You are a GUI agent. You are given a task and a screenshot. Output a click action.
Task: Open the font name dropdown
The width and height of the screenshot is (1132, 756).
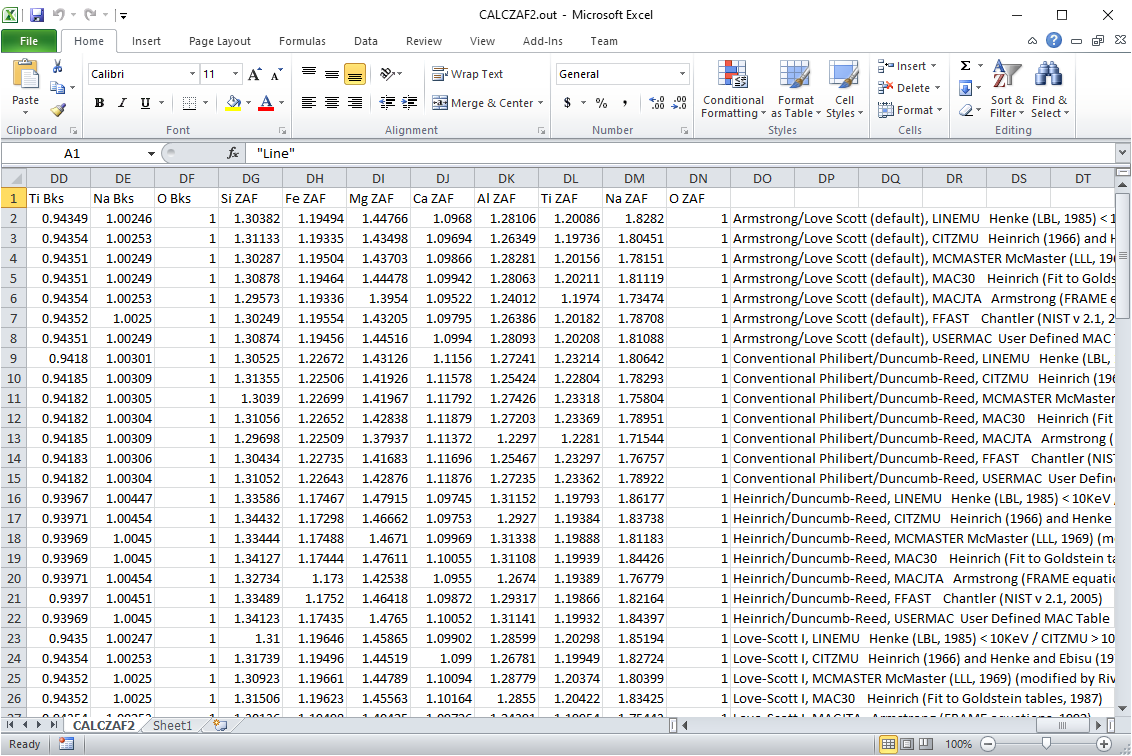click(x=192, y=74)
